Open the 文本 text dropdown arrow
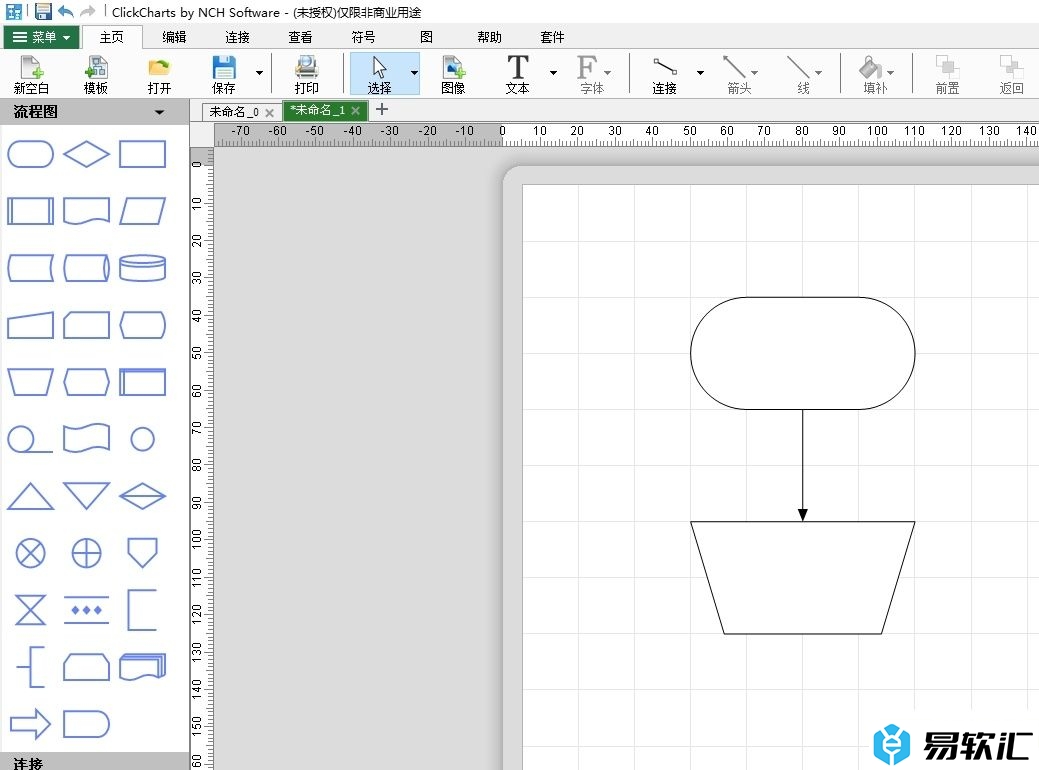1039x770 pixels. tap(553, 73)
